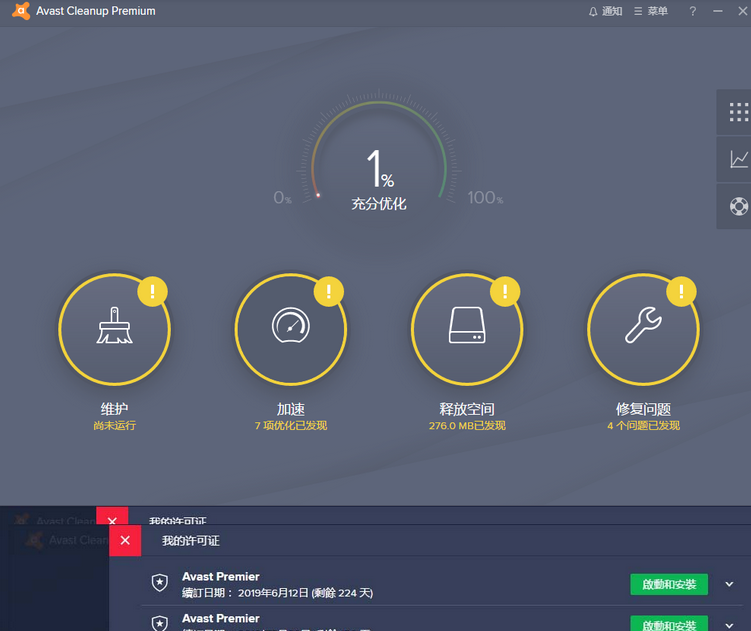Click the 尚未运行 status text
The height and width of the screenshot is (631, 751).
coord(114,425)
